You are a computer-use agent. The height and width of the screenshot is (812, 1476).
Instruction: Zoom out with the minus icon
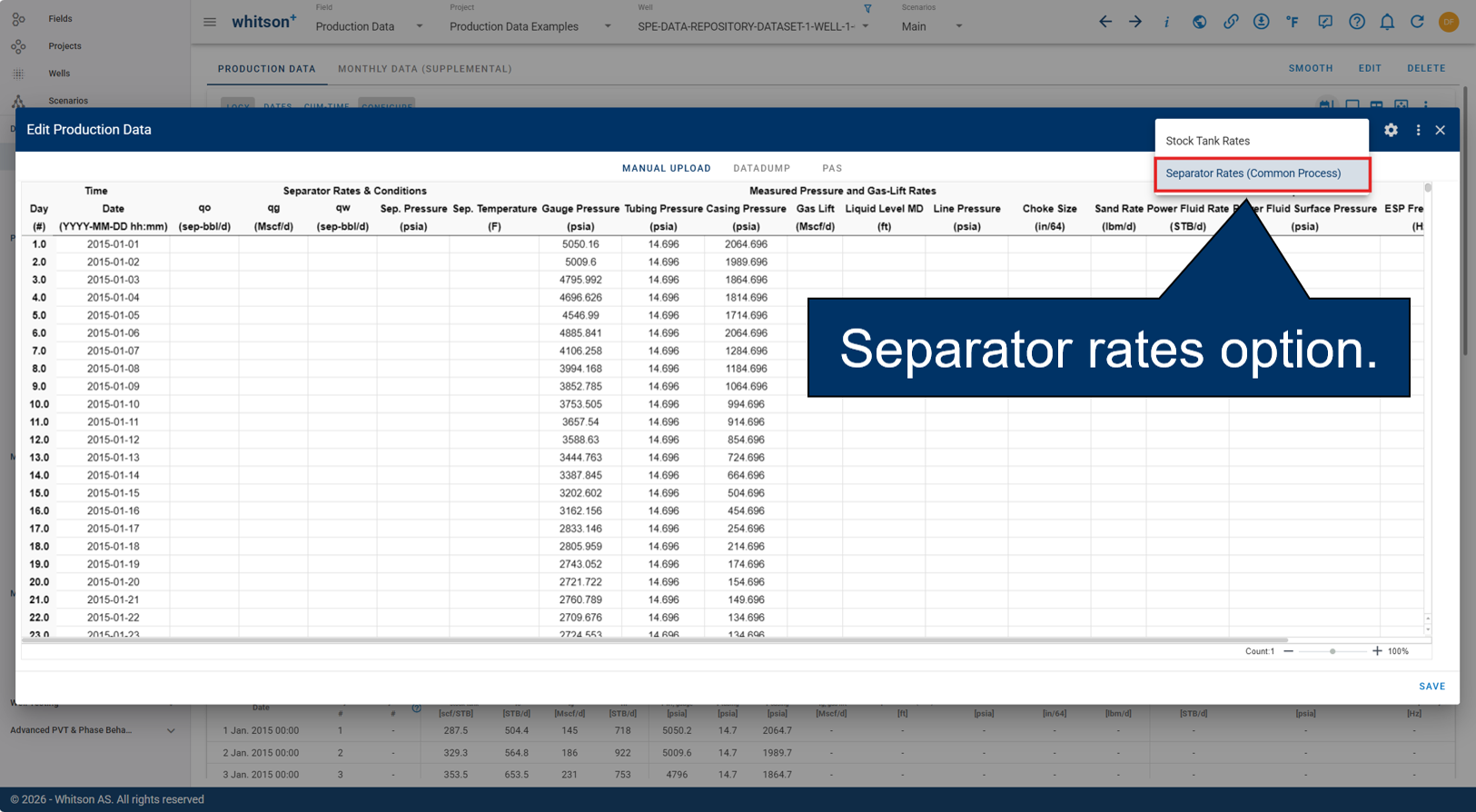1288,651
